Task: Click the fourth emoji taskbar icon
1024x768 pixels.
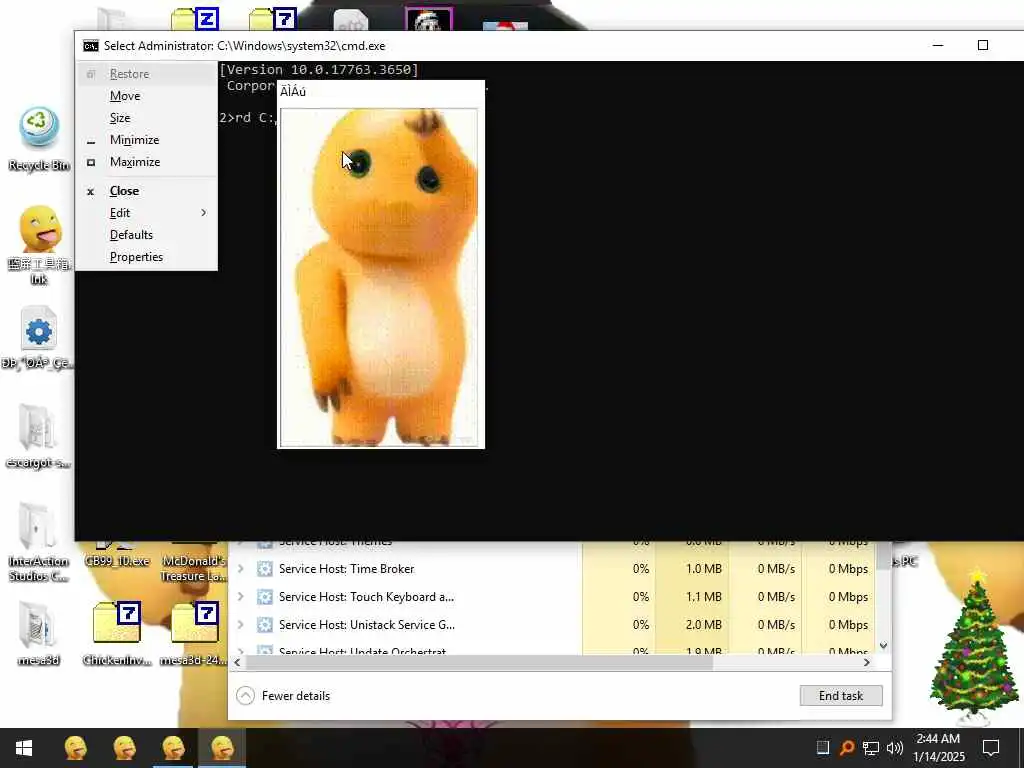Action: pos(222,748)
